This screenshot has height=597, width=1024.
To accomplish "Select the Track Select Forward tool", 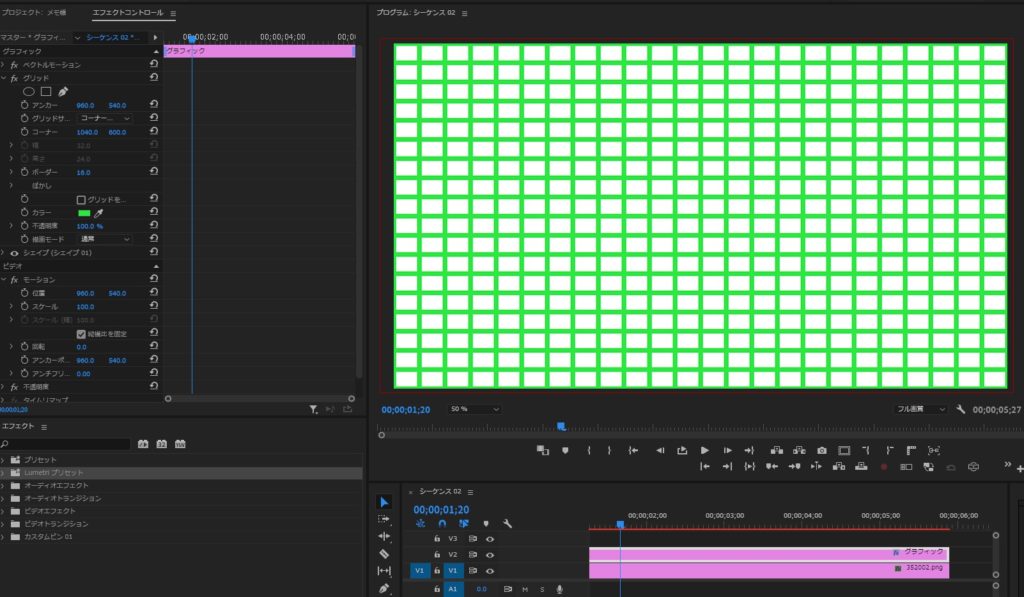I will coord(384,519).
